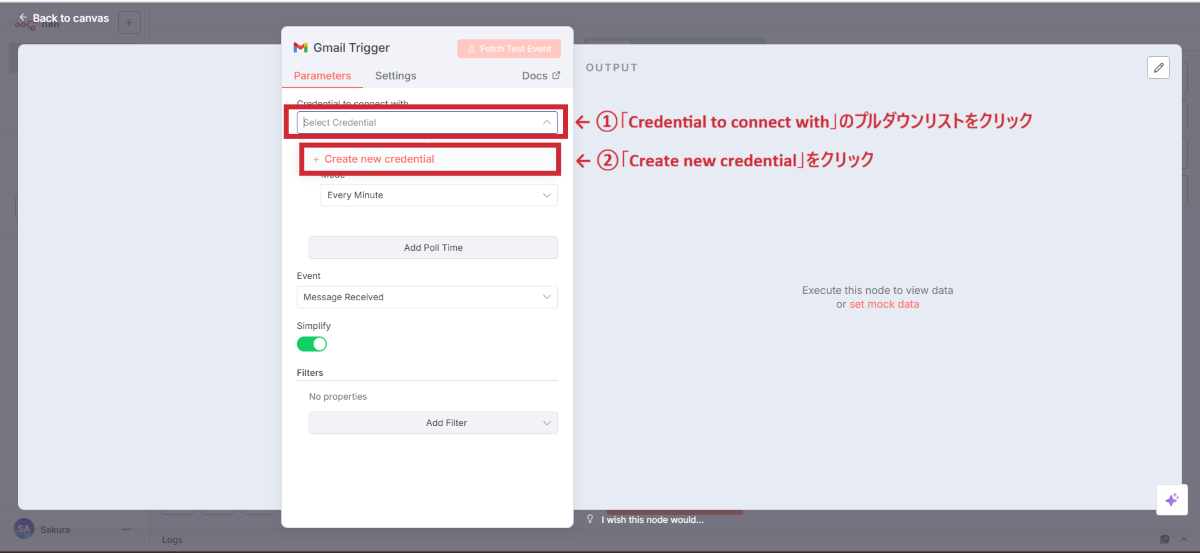Open the Select Credential dropdown
Screen dimensions: 1200x553
427,122
